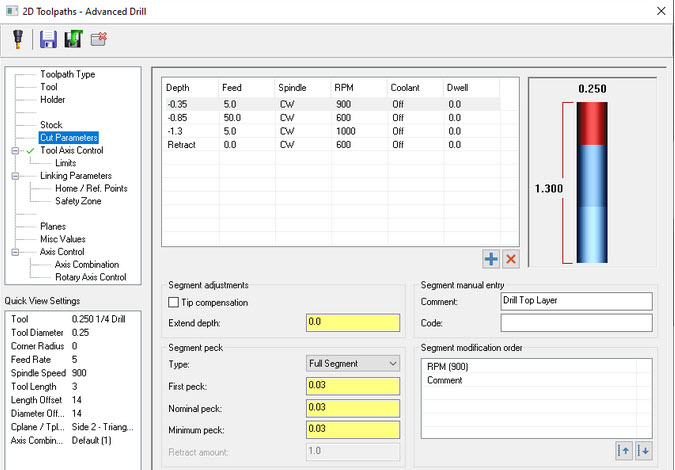This screenshot has height=470, width=675.
Task: Select RPM (900) in modification order
Action: pyautogui.click(x=449, y=367)
